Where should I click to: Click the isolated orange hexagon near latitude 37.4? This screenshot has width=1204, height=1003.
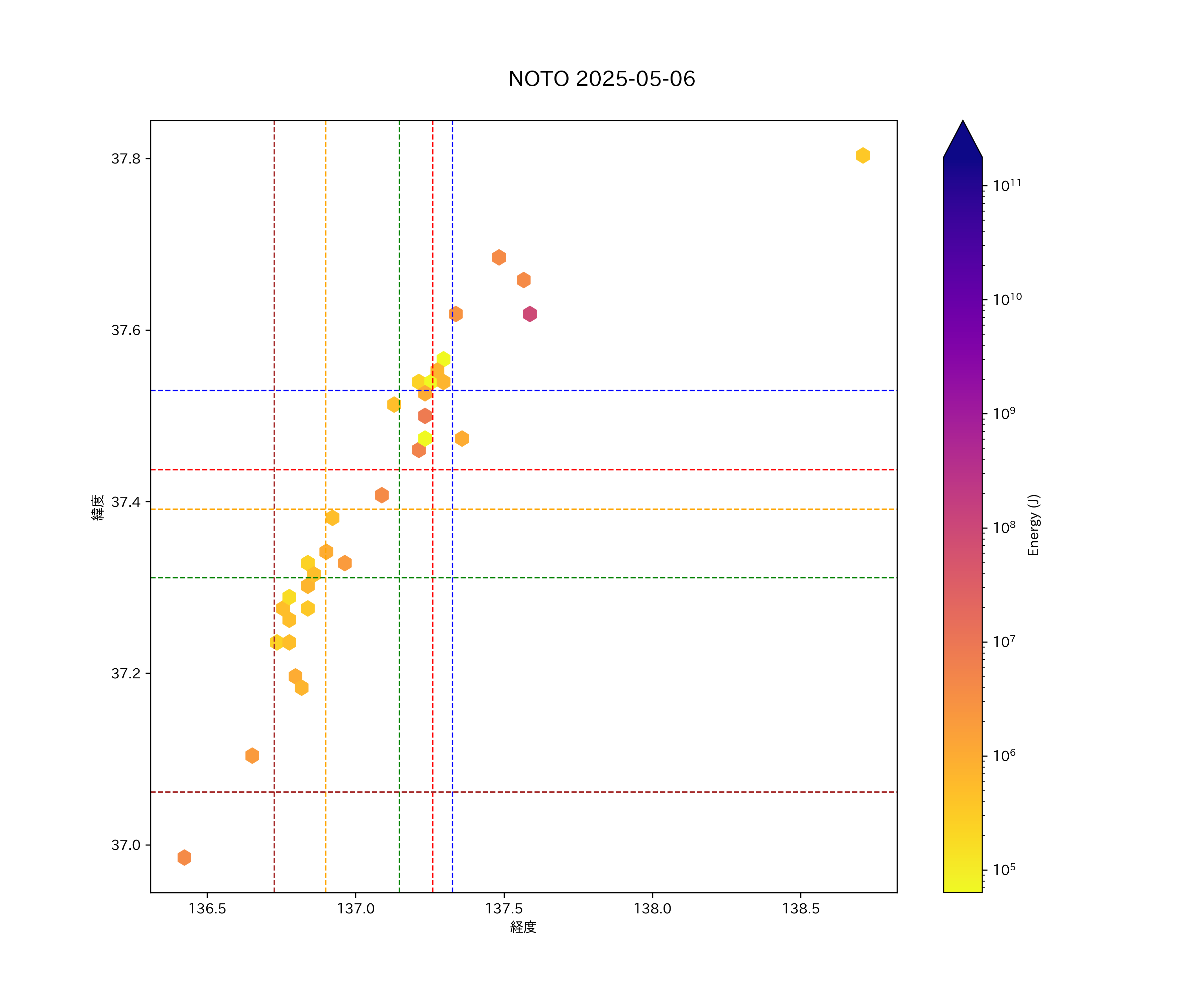381,494
